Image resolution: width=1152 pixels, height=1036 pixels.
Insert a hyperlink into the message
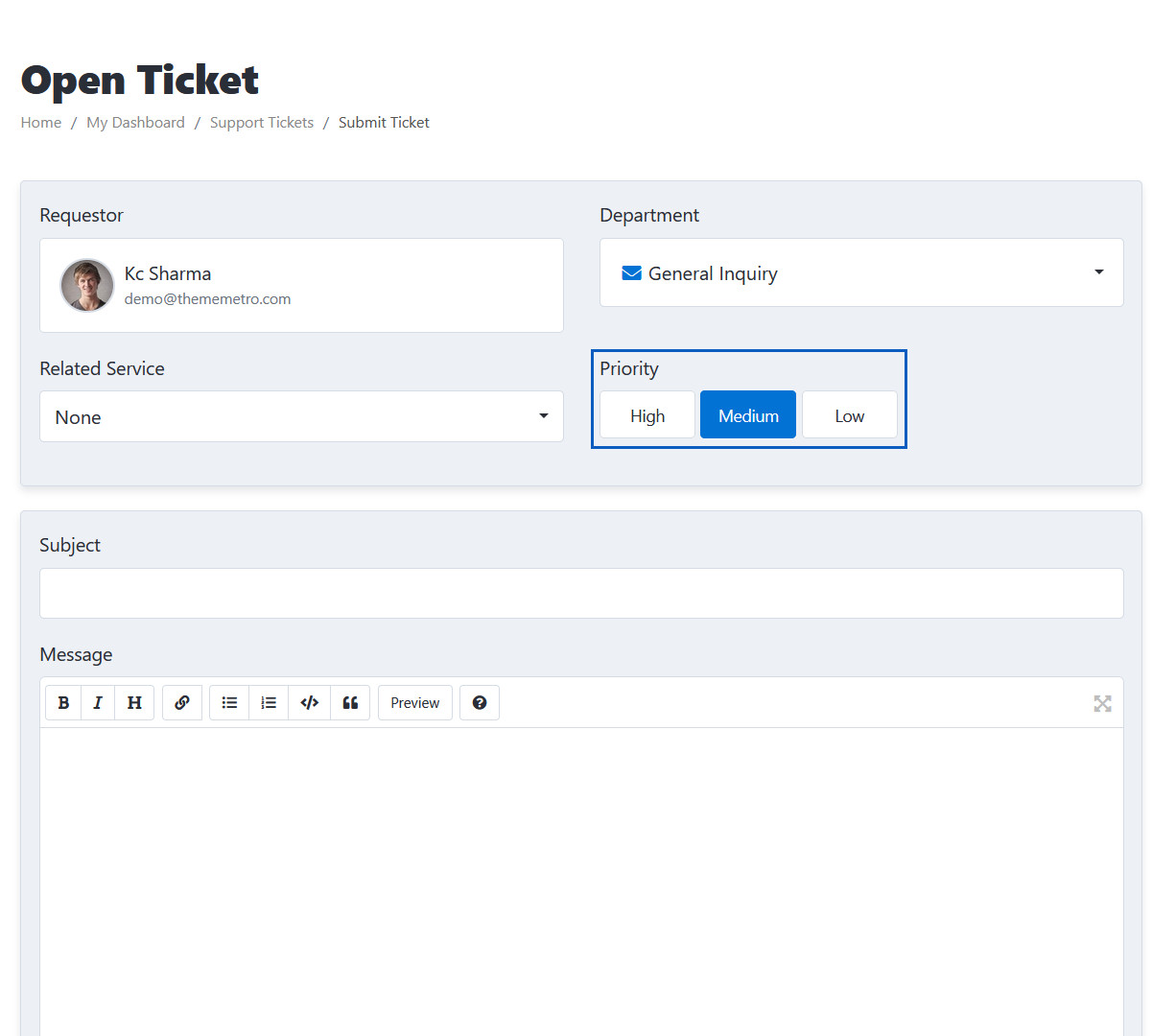click(x=182, y=703)
